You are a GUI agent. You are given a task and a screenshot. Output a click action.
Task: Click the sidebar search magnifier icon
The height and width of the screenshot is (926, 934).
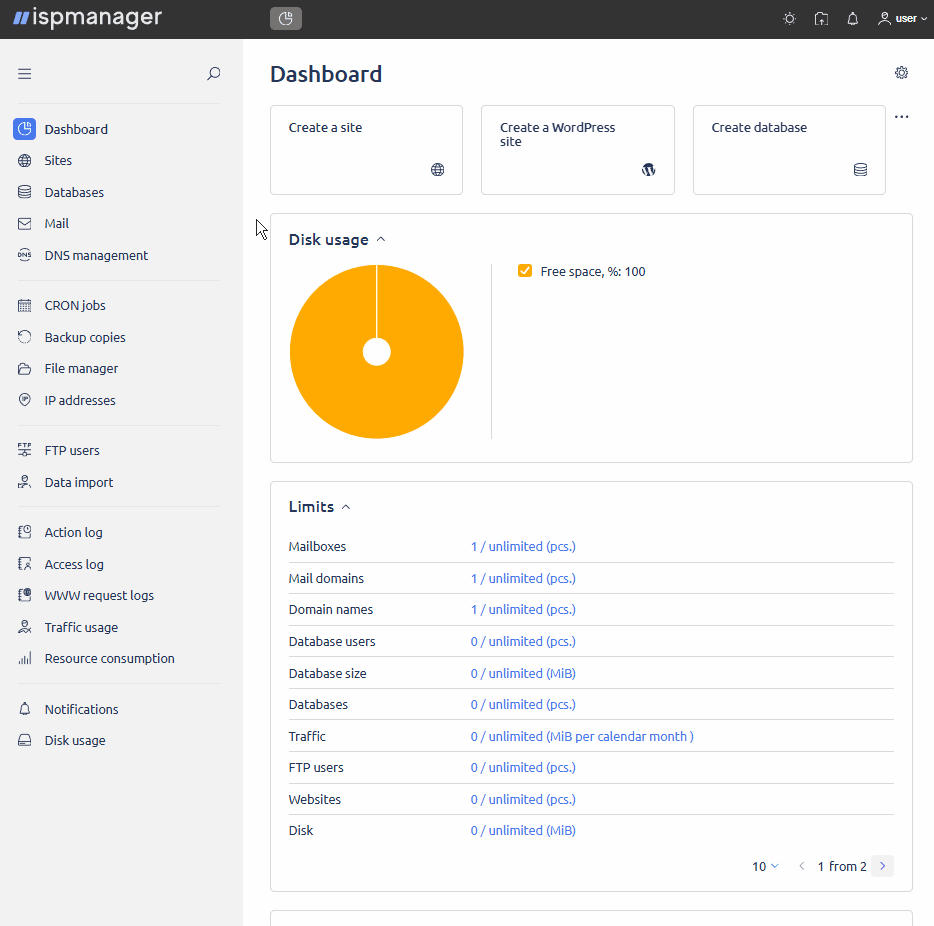(213, 73)
